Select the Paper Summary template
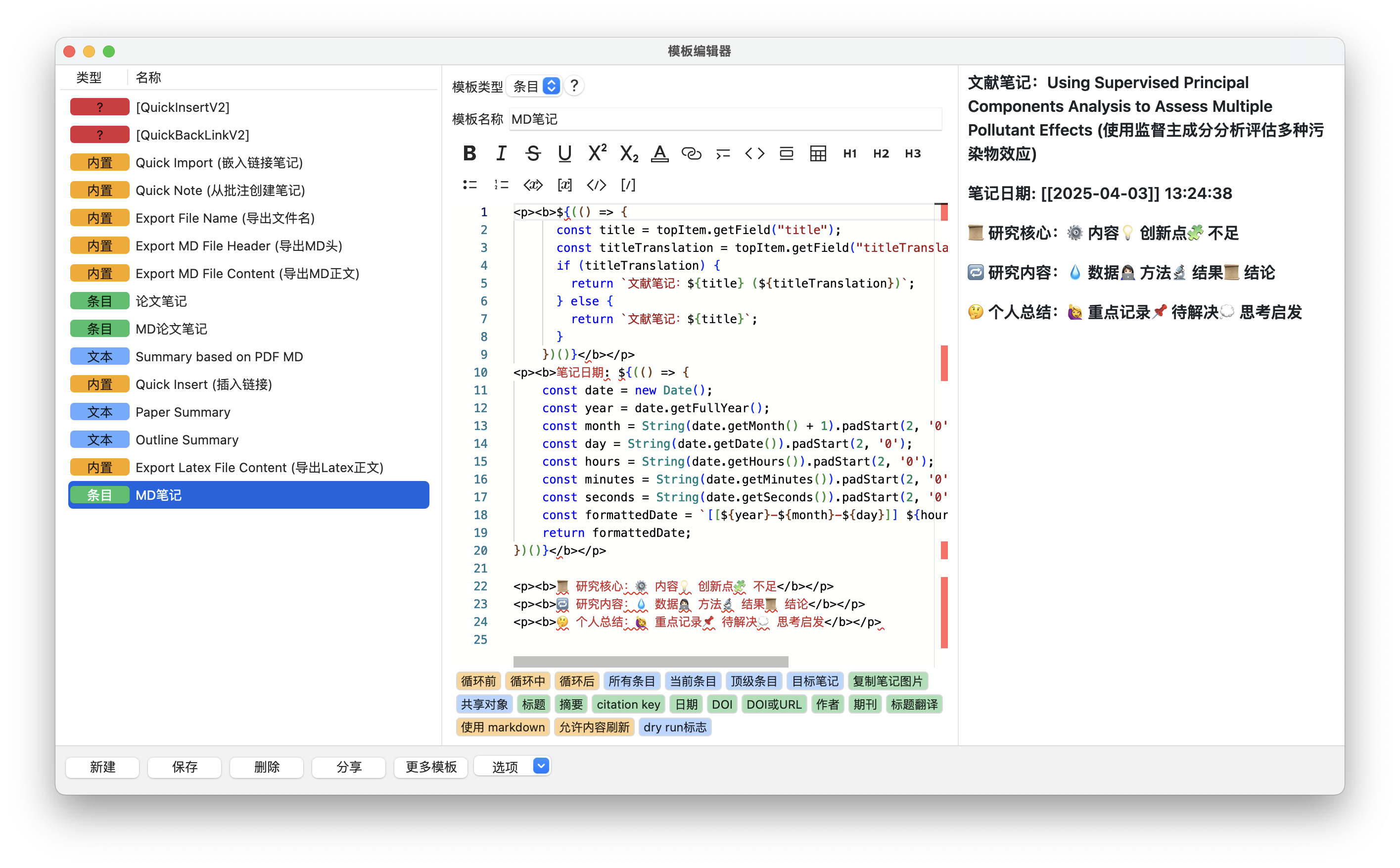This screenshot has height=868, width=1400. pos(183,412)
